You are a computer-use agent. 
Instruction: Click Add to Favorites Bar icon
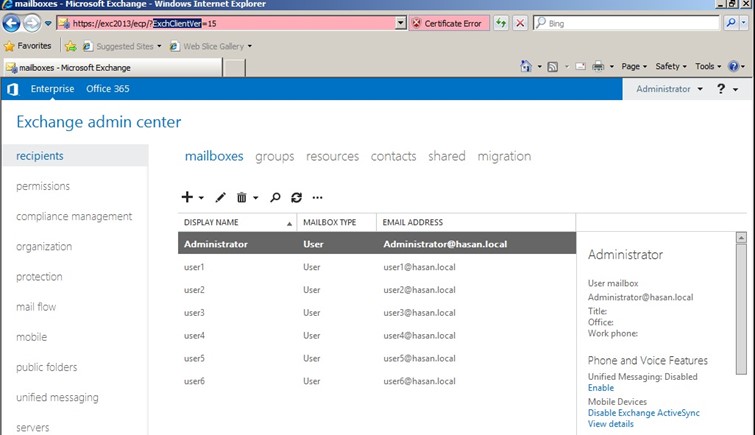coord(70,46)
